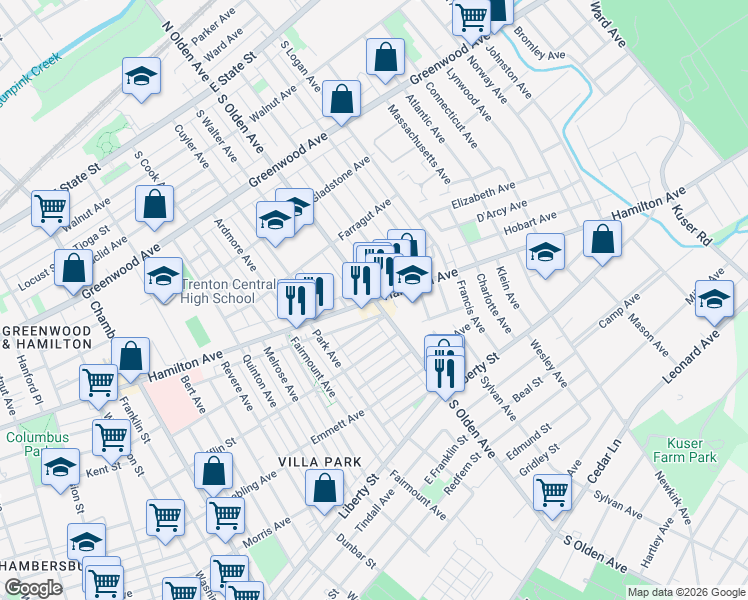The width and height of the screenshot is (748, 600).
Task: Click the shopping bag marker by Locust St
Action: tap(73, 269)
